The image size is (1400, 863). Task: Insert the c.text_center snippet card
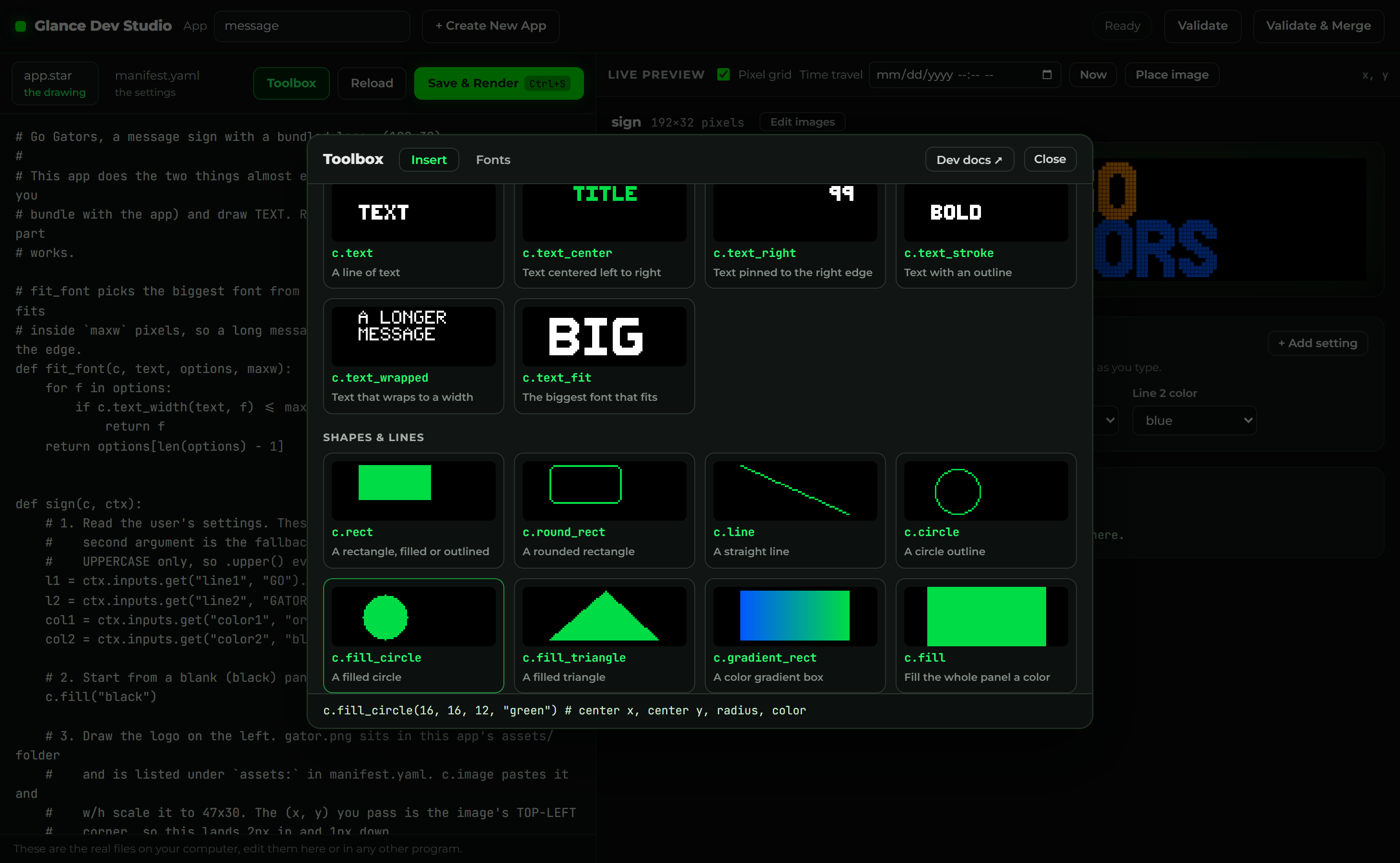click(x=604, y=235)
